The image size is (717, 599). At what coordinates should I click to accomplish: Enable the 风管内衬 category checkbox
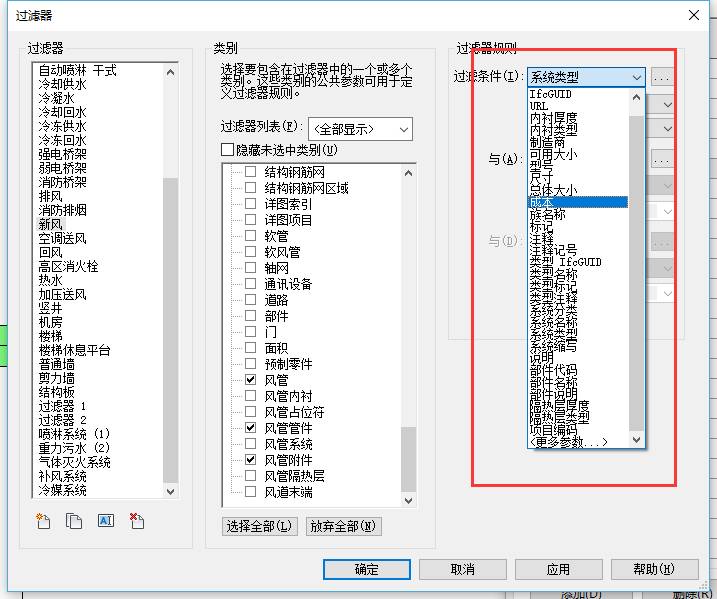pyautogui.click(x=251, y=396)
